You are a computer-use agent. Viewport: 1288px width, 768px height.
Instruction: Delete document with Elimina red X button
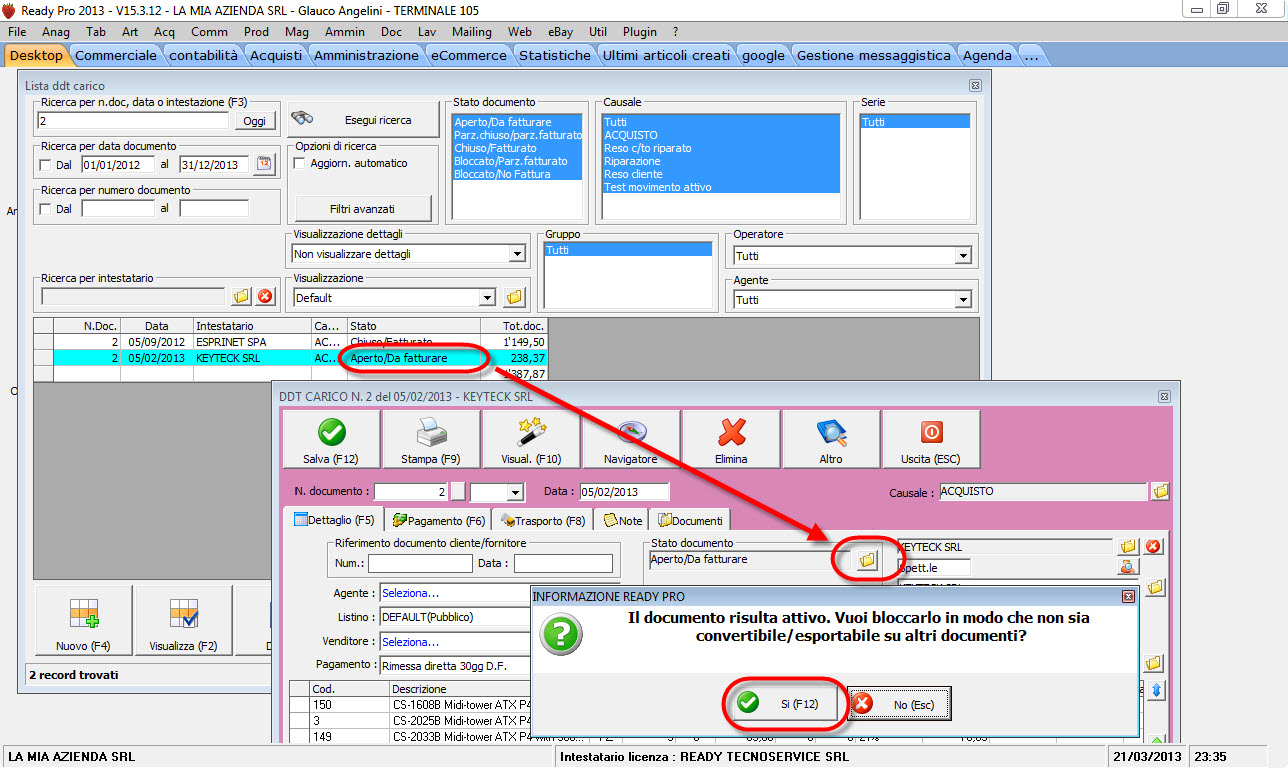tap(731, 440)
